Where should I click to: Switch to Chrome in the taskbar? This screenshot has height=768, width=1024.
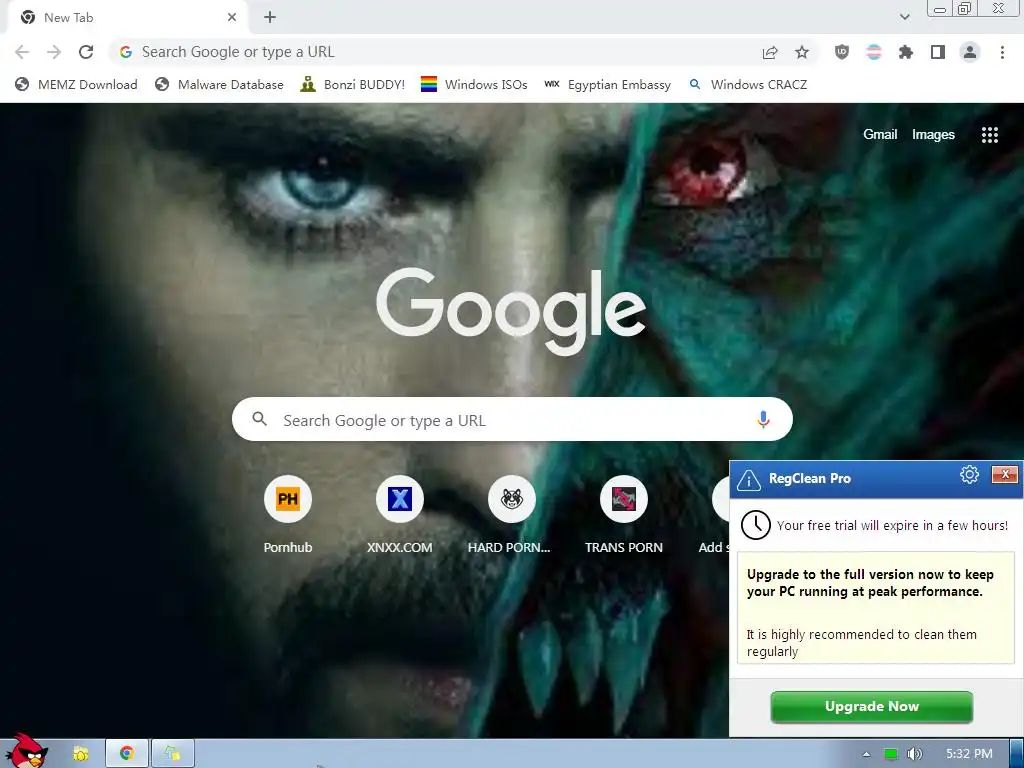(x=127, y=754)
